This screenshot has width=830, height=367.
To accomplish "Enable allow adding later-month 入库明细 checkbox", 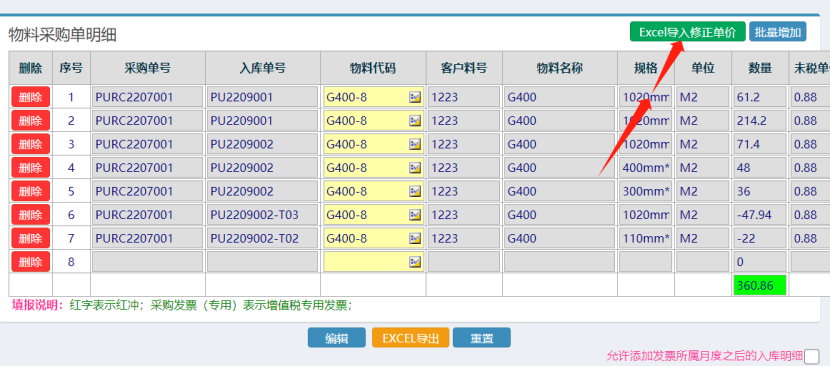I will pyautogui.click(x=811, y=356).
